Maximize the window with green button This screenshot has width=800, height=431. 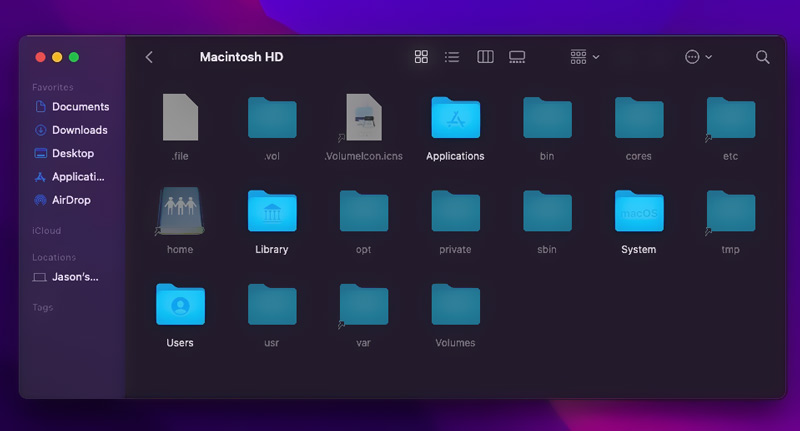point(74,57)
